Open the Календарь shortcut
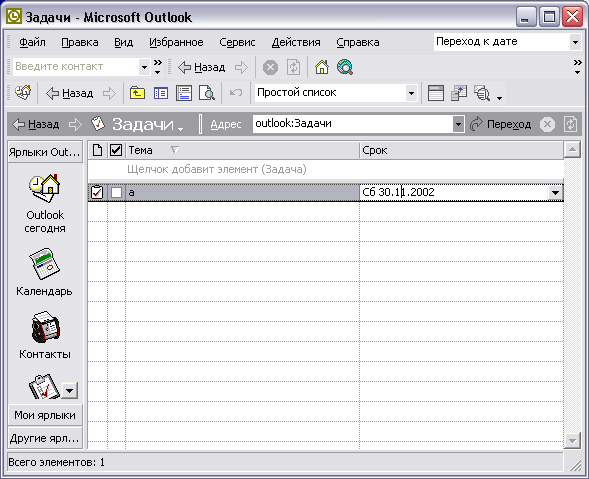589x479 pixels. (44, 272)
